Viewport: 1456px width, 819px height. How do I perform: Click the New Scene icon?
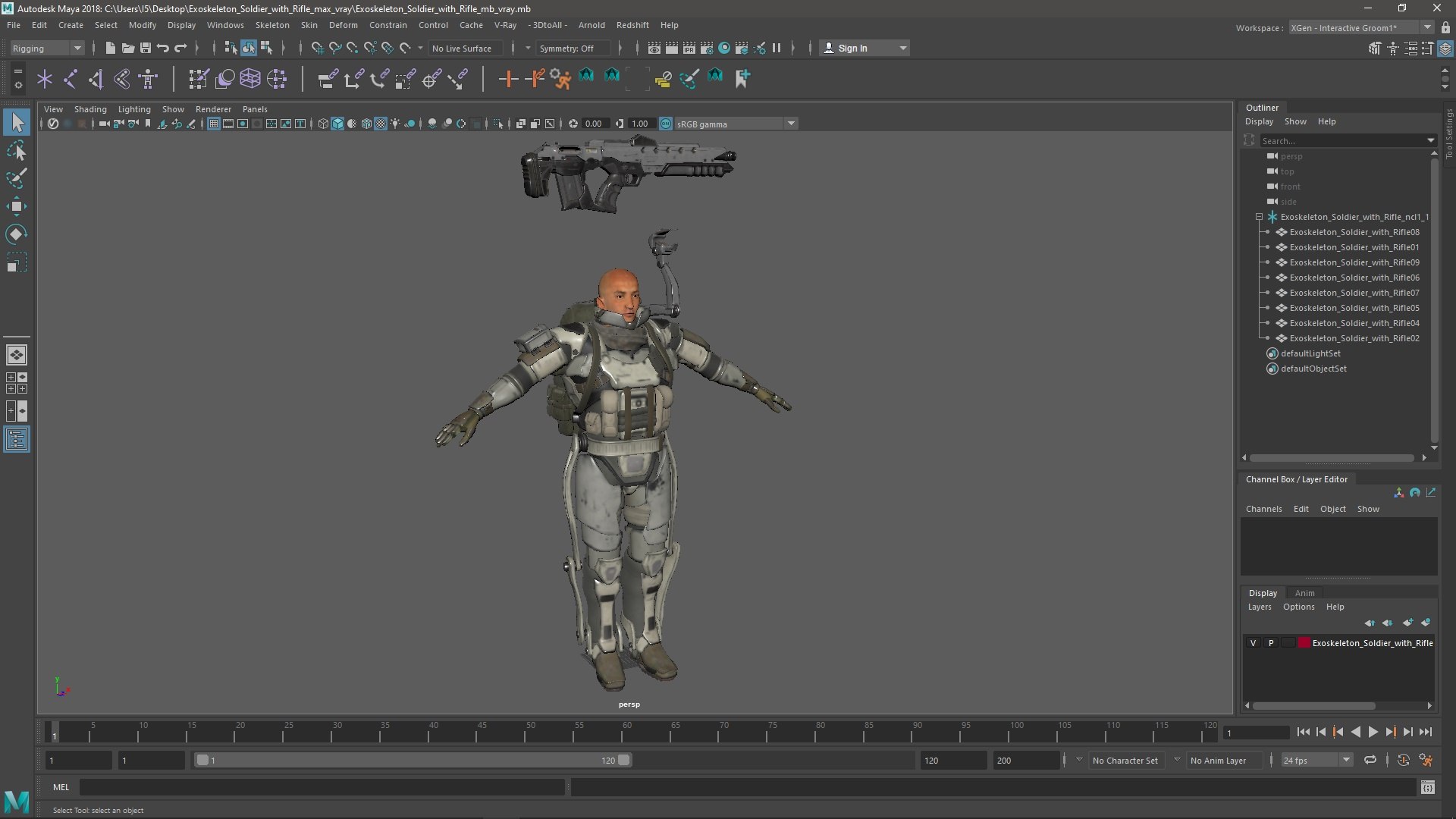pyautogui.click(x=110, y=48)
